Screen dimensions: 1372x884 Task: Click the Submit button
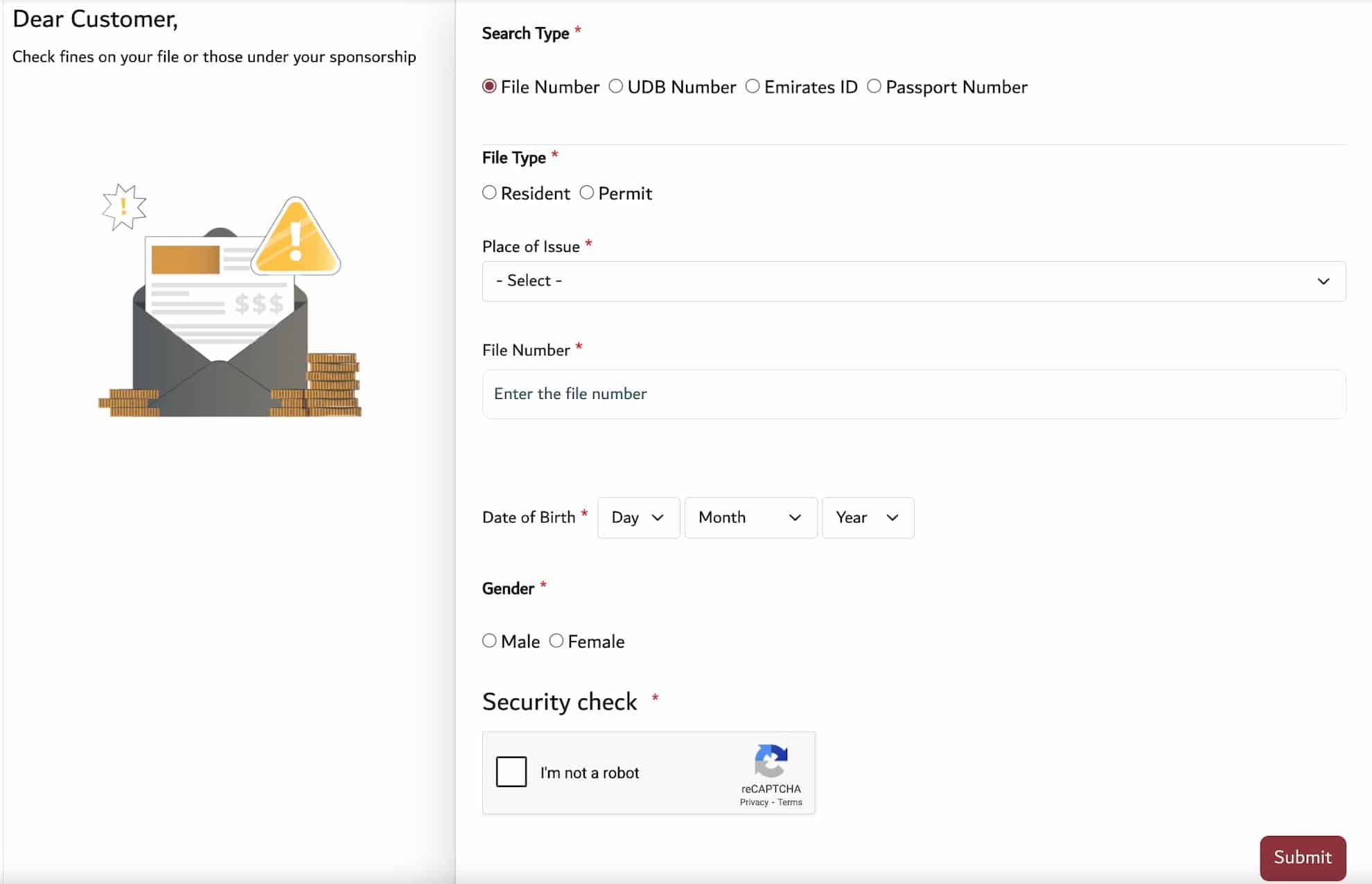[x=1302, y=857]
